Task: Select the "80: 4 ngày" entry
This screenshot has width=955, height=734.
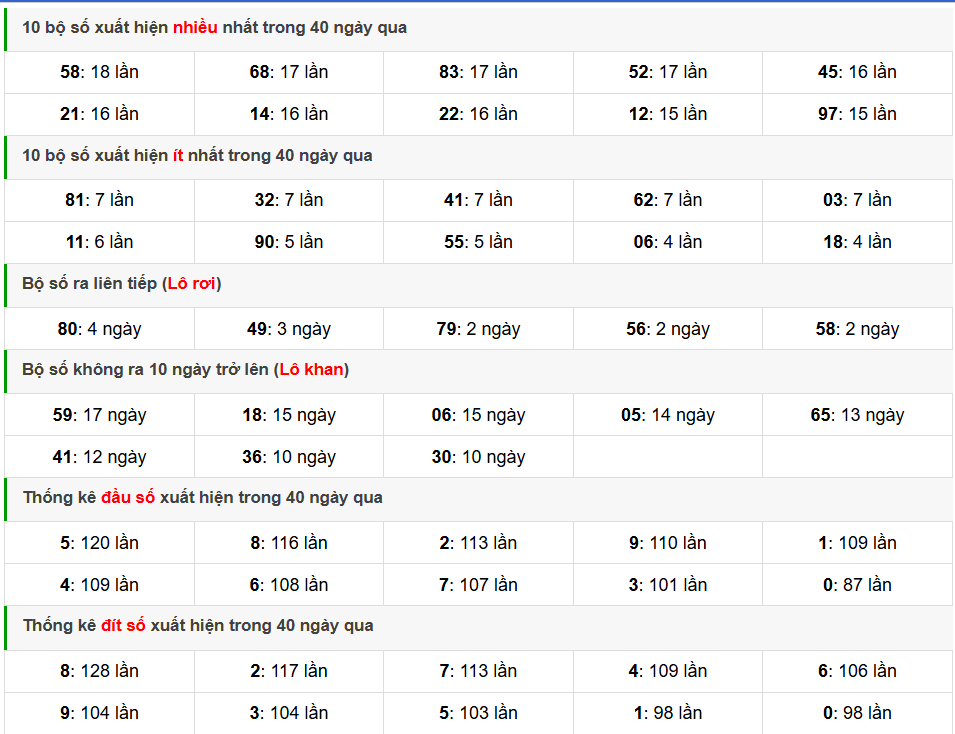Action: [99, 329]
